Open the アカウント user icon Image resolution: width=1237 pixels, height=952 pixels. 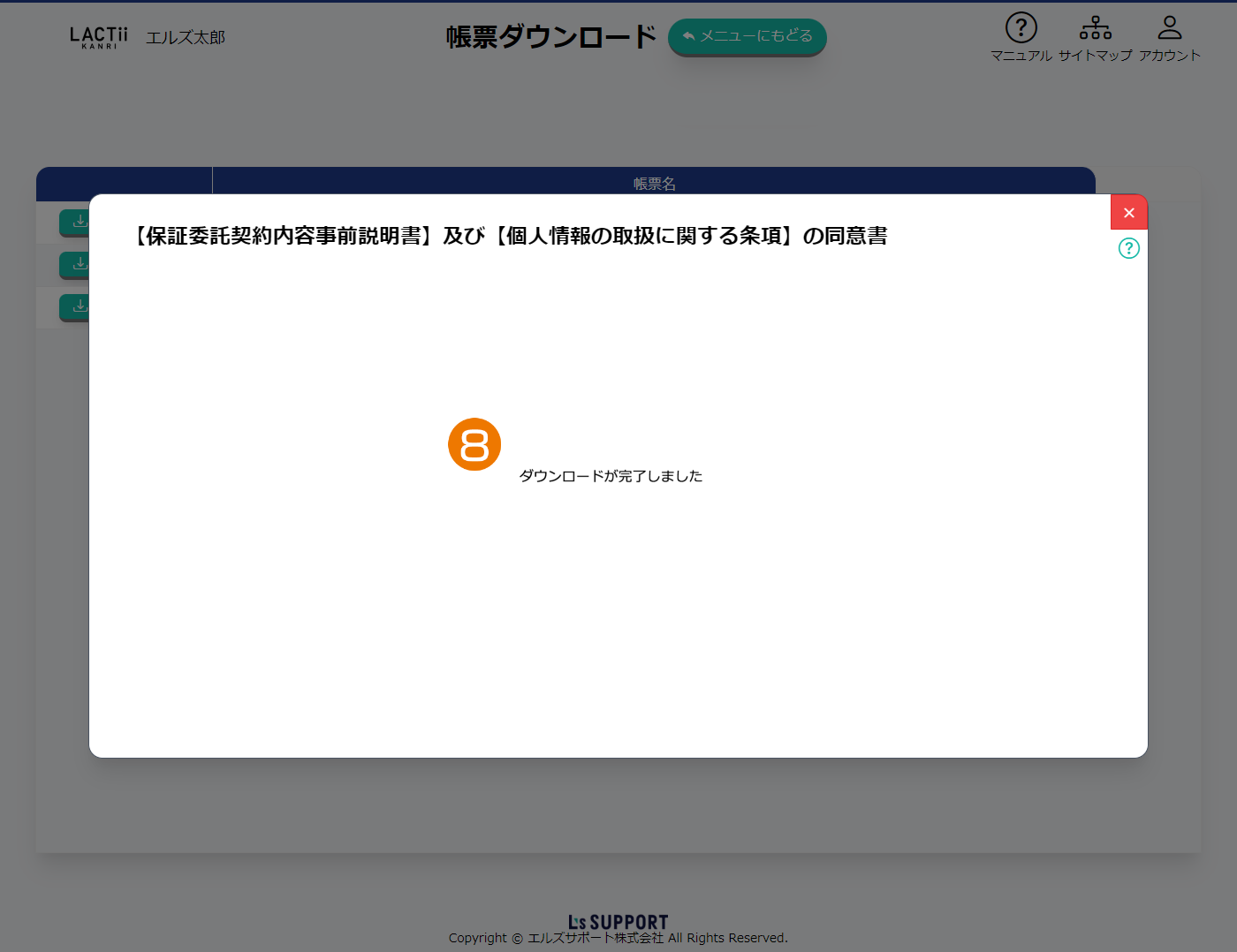click(x=1169, y=27)
